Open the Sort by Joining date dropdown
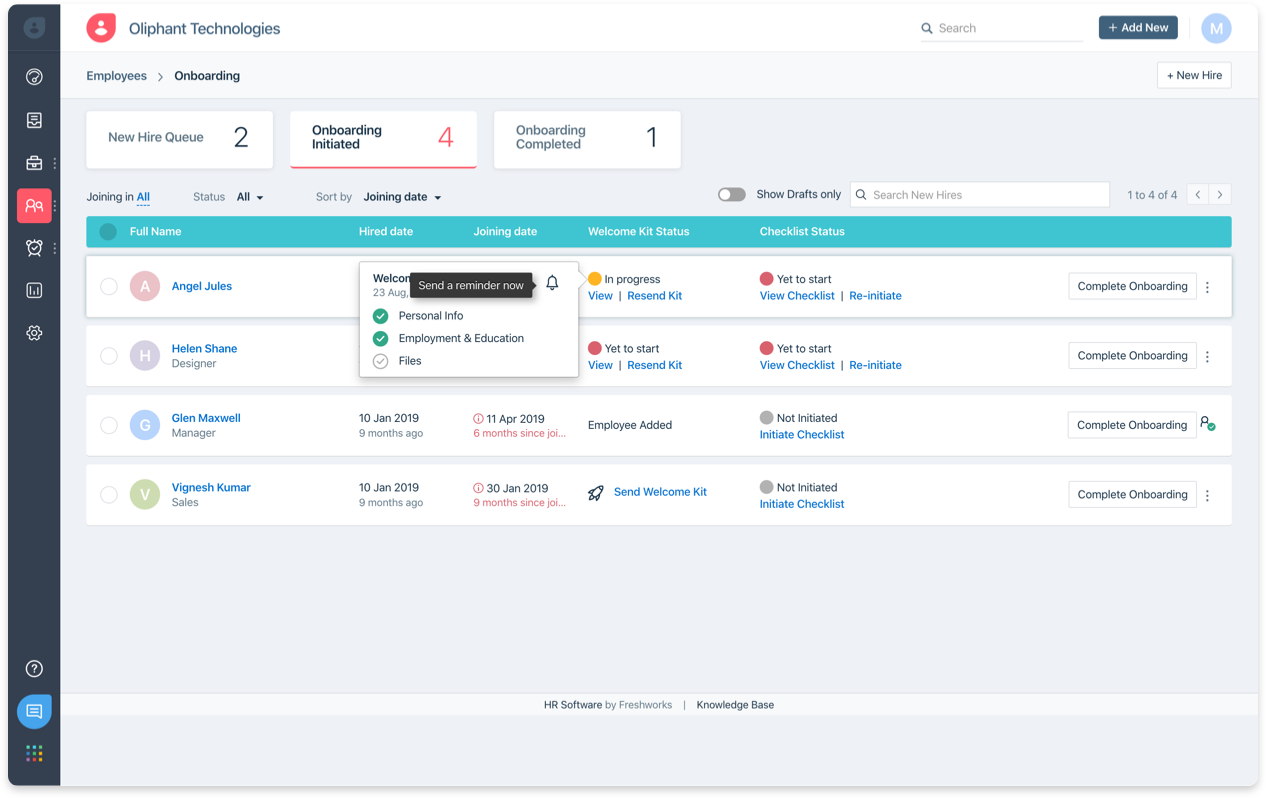Viewport: 1266px width, 798px height. tap(402, 197)
